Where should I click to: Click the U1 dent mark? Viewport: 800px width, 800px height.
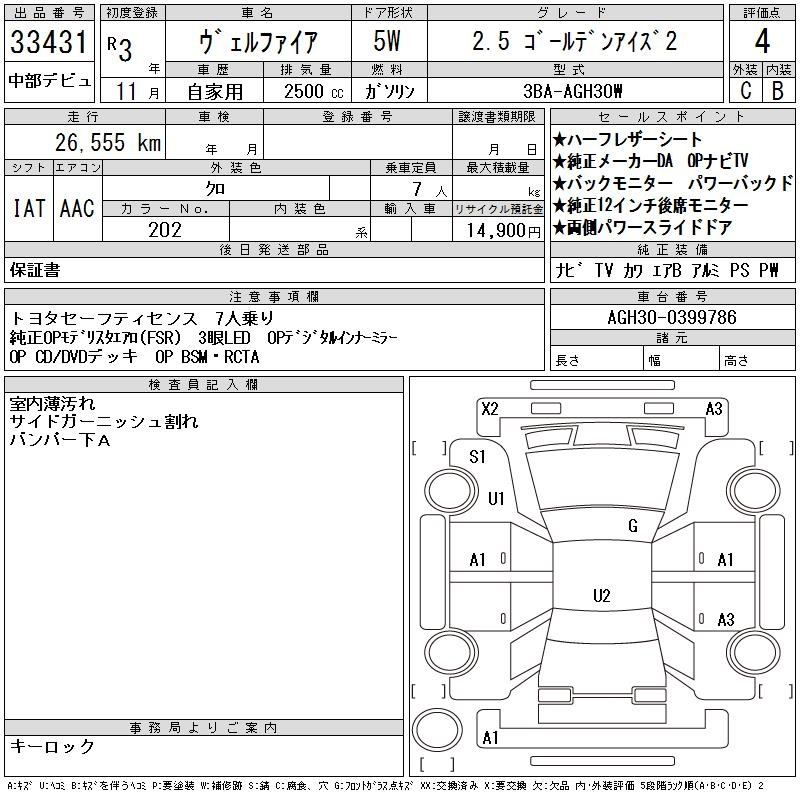point(496,498)
